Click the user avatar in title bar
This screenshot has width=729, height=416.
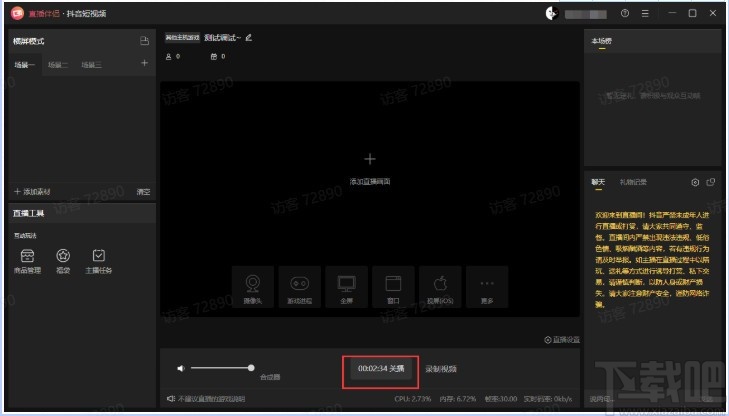point(552,13)
